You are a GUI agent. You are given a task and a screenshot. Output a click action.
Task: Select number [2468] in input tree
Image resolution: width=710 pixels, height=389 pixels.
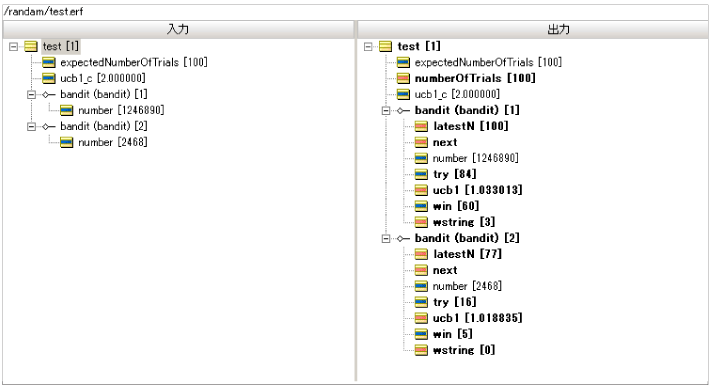[113, 142]
